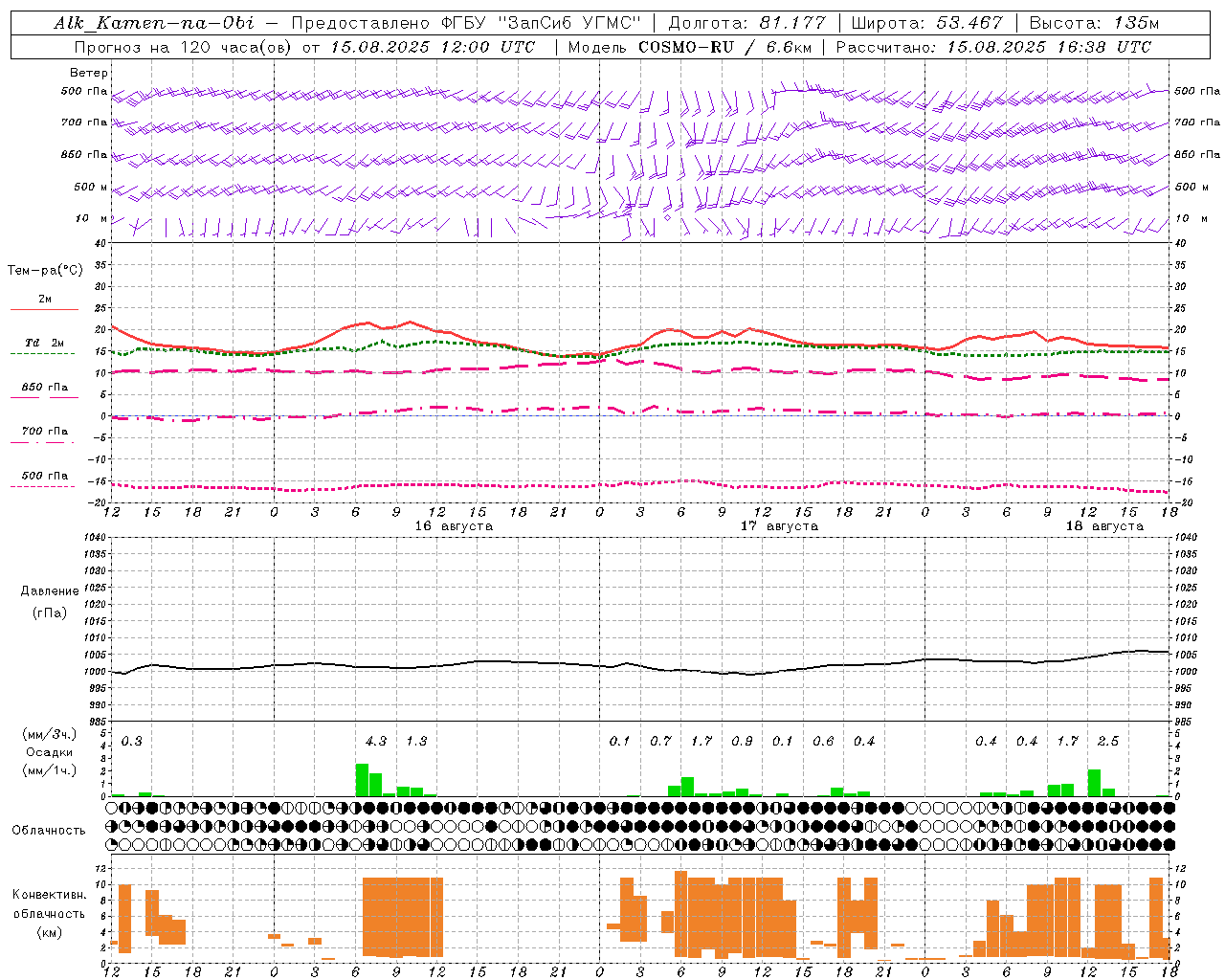Select the model label "COSMO-RU / 6.6км"
The width and height of the screenshot is (1225, 980).
tap(725, 47)
